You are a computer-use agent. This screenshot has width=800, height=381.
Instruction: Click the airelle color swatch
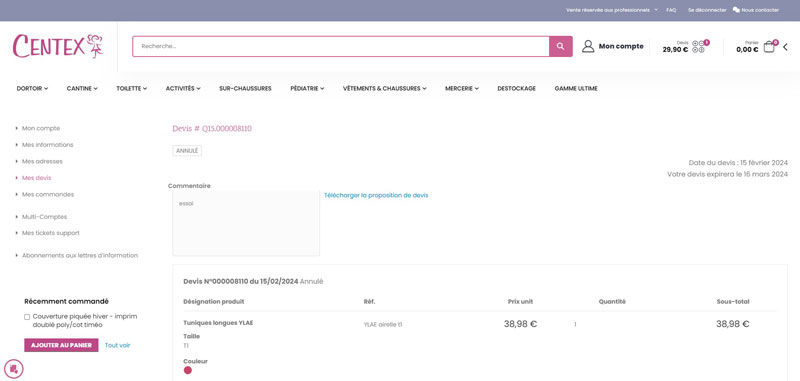188,370
